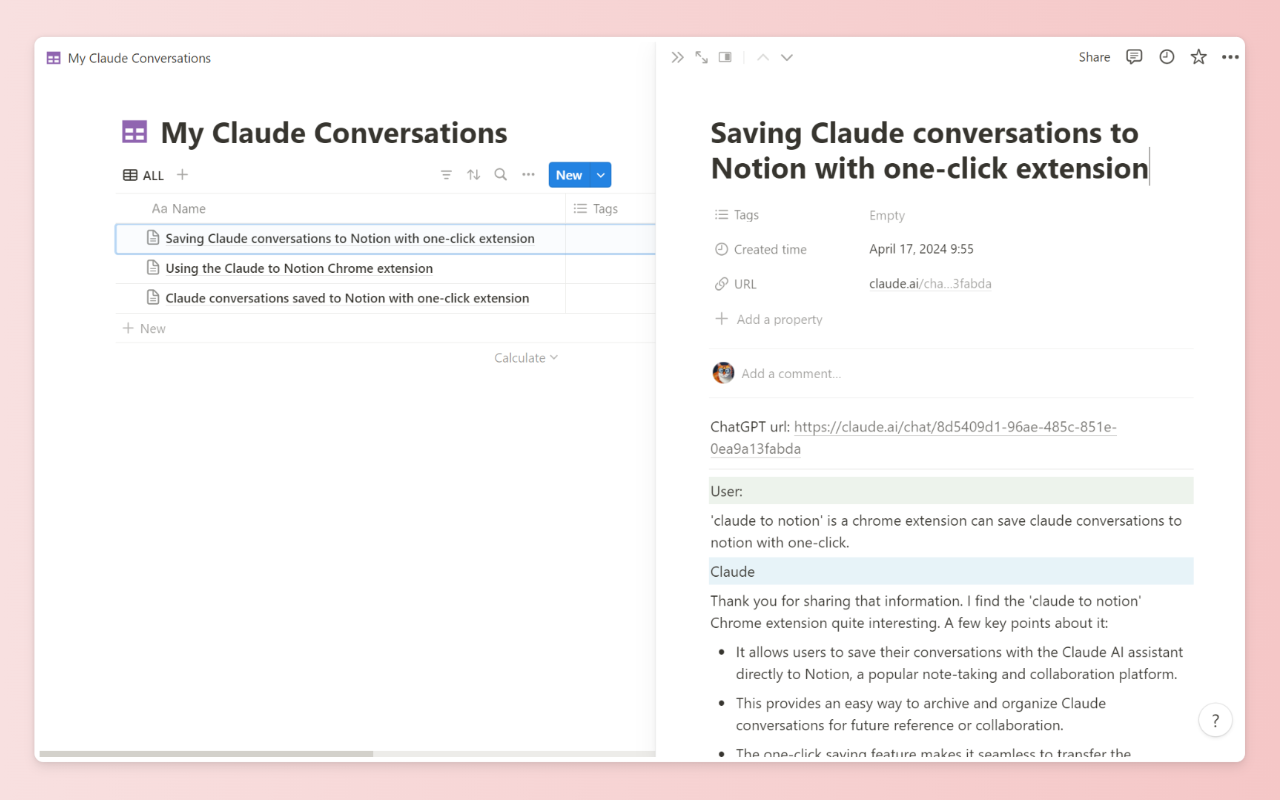Open row Saving Claude conversations to Notion
1280x800 pixels.
(x=350, y=238)
